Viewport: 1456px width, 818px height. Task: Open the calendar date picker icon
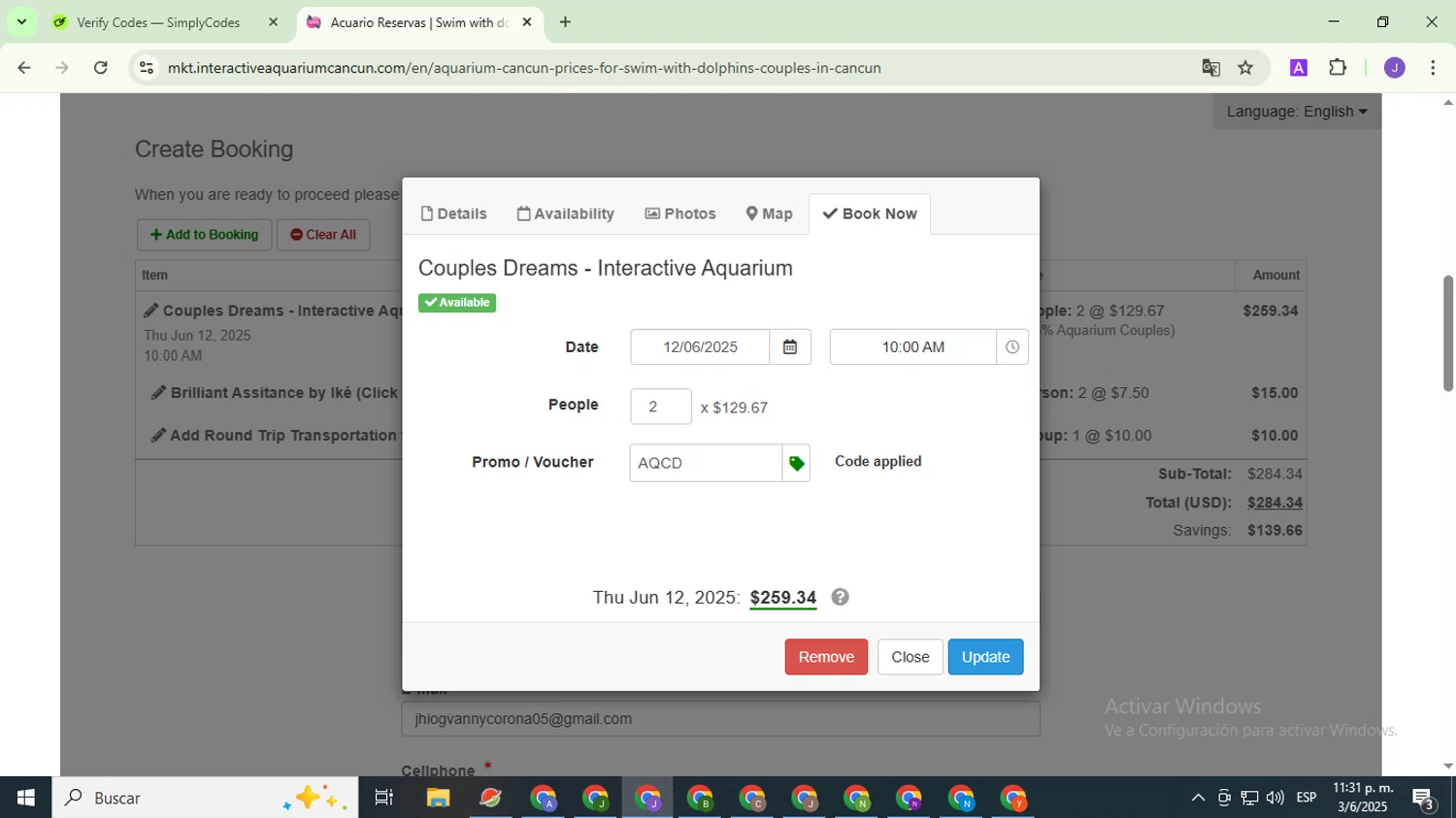(x=790, y=347)
